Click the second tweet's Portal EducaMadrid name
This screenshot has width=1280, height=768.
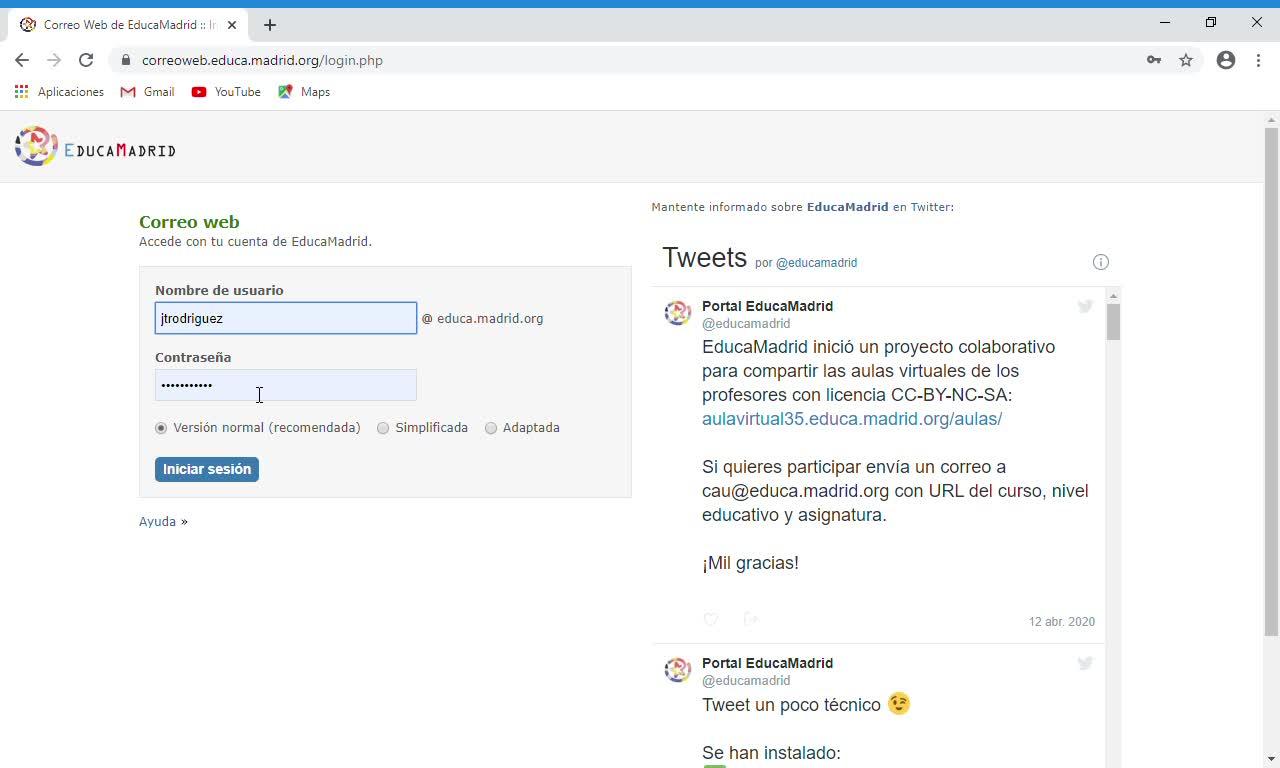click(x=767, y=663)
